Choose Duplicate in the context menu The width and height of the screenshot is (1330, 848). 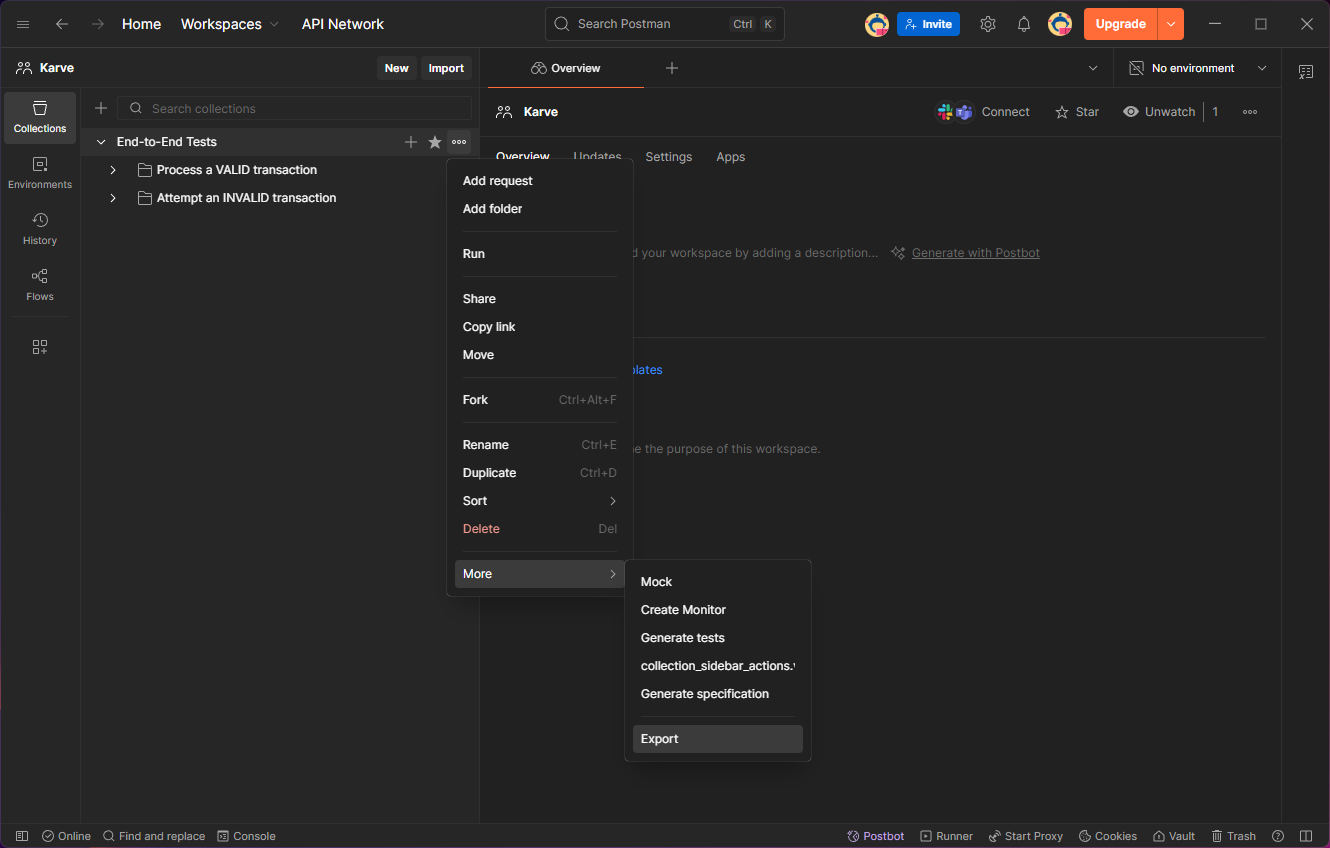coord(540,473)
